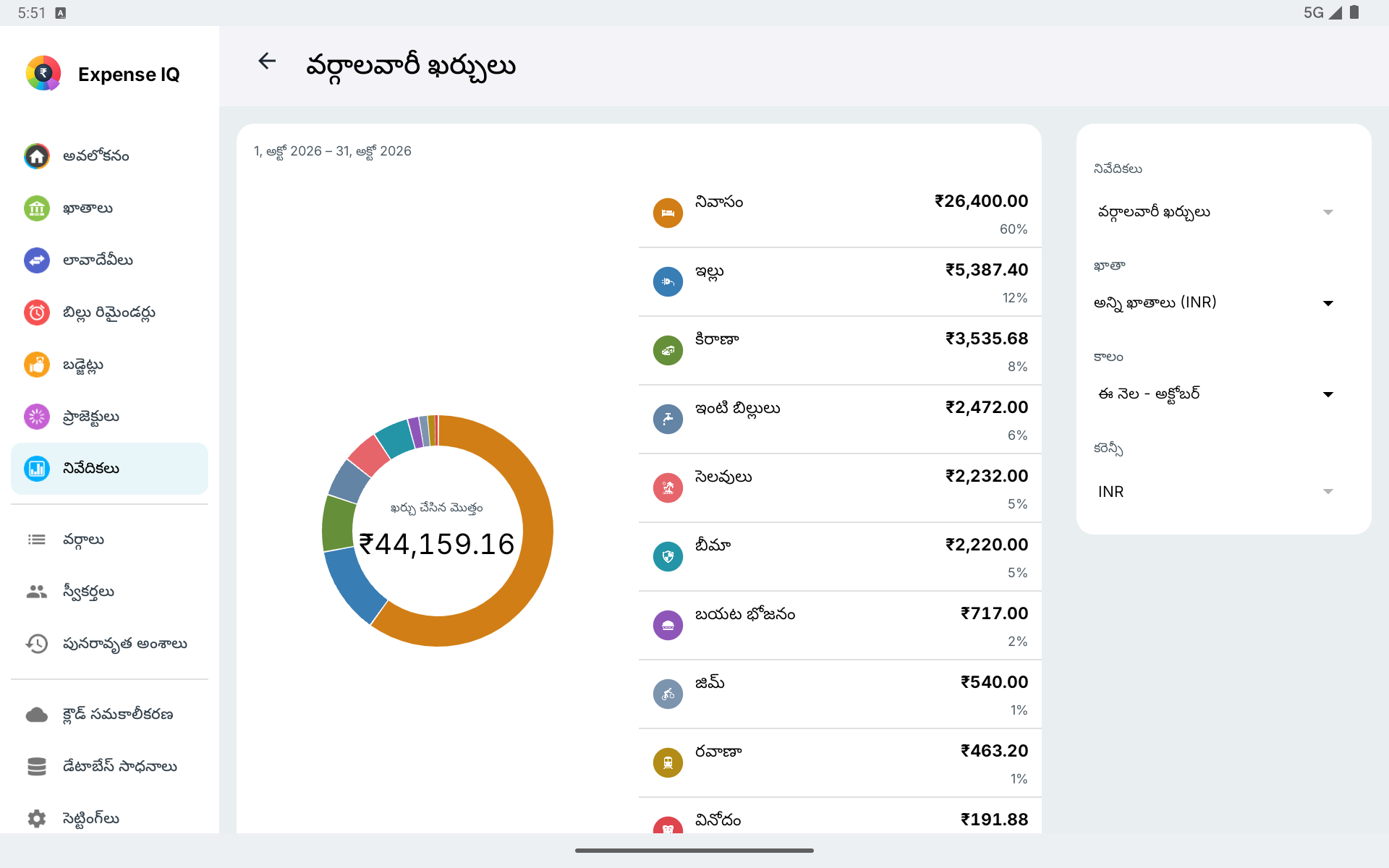Go to లావాదేవీలు menu item
The image size is (1389, 868).
point(109,260)
